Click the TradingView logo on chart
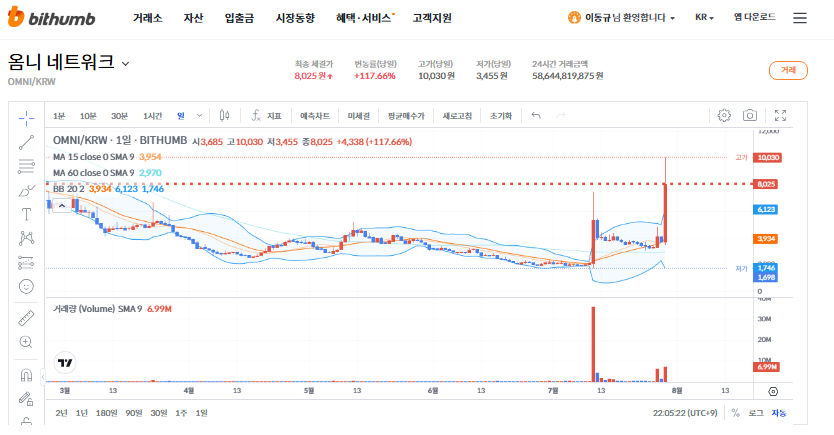834x435 pixels. tap(65, 363)
